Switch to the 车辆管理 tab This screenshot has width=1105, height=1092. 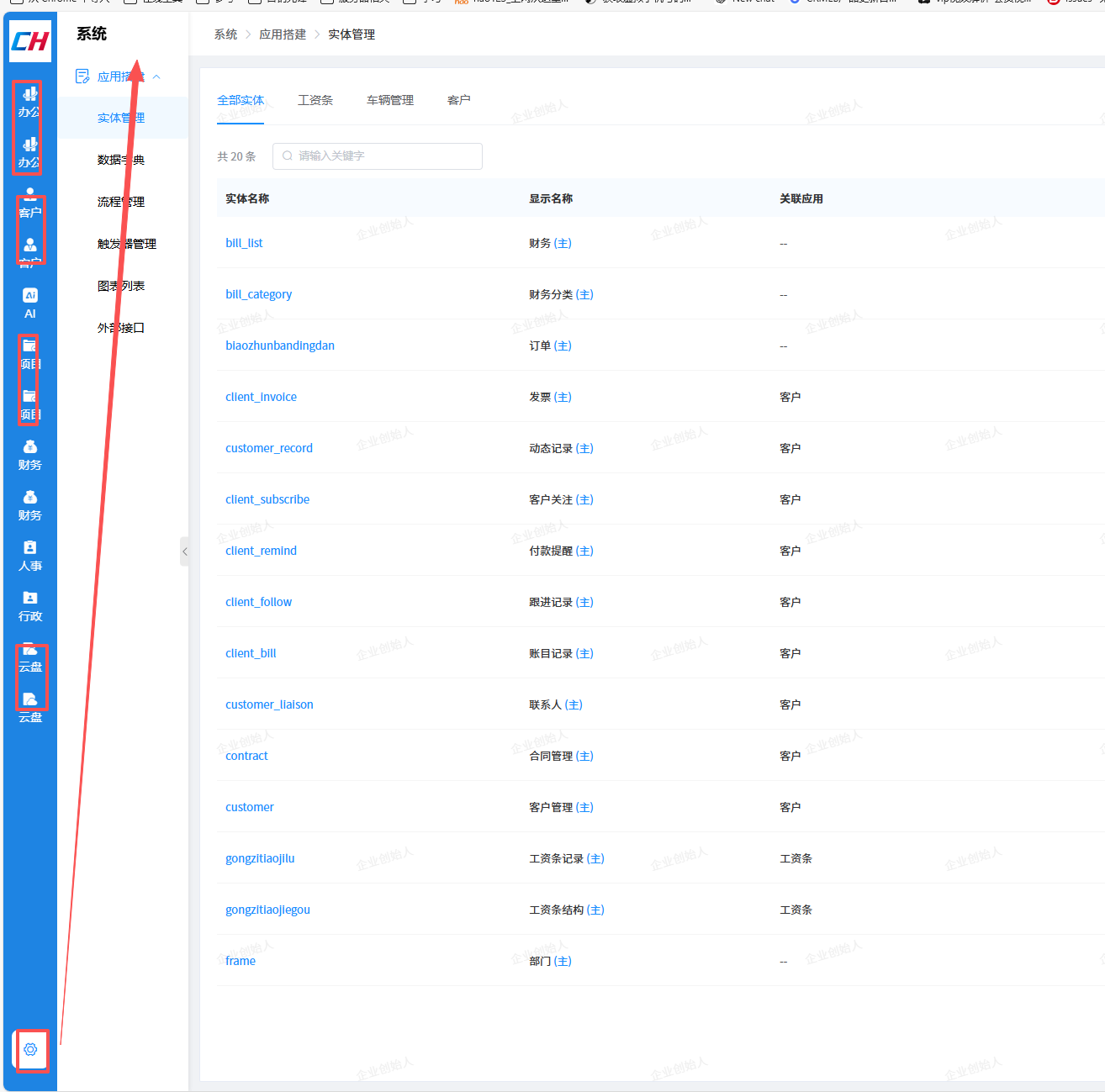pos(390,100)
